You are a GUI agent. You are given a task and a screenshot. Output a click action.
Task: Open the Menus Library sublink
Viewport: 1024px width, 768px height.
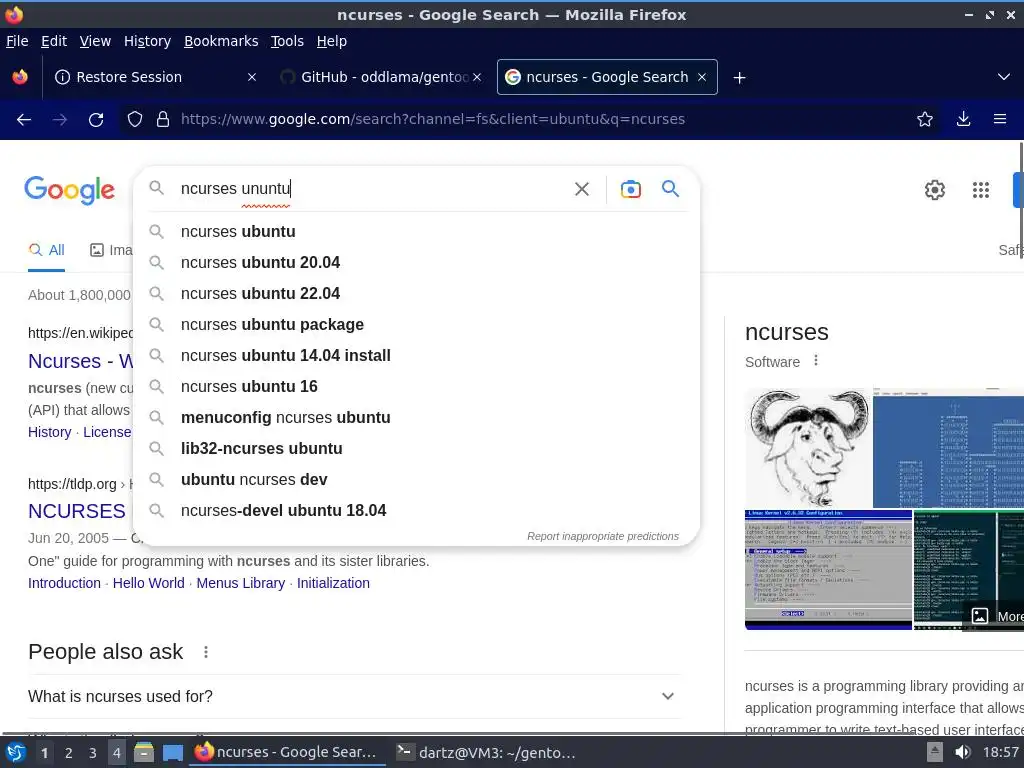240,583
